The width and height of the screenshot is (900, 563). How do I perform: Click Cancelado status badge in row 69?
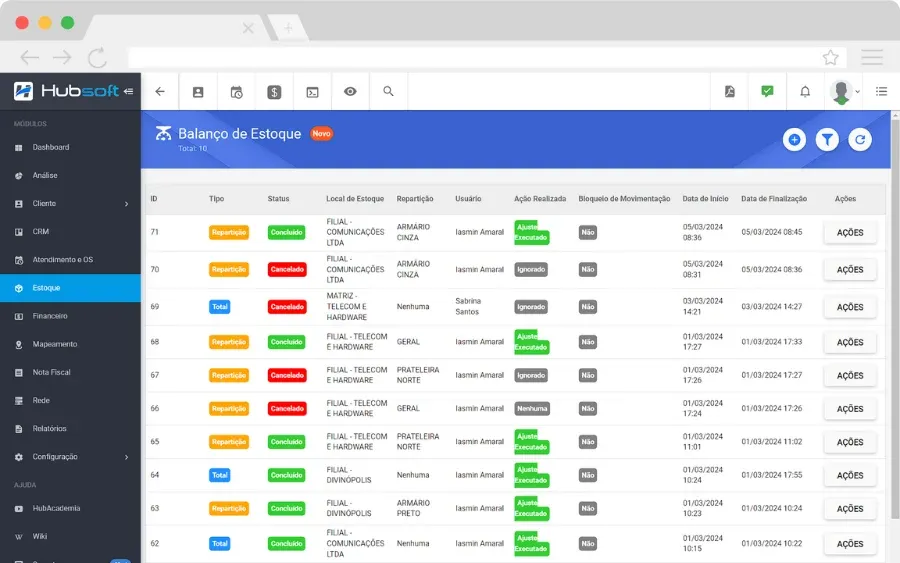pyautogui.click(x=287, y=307)
